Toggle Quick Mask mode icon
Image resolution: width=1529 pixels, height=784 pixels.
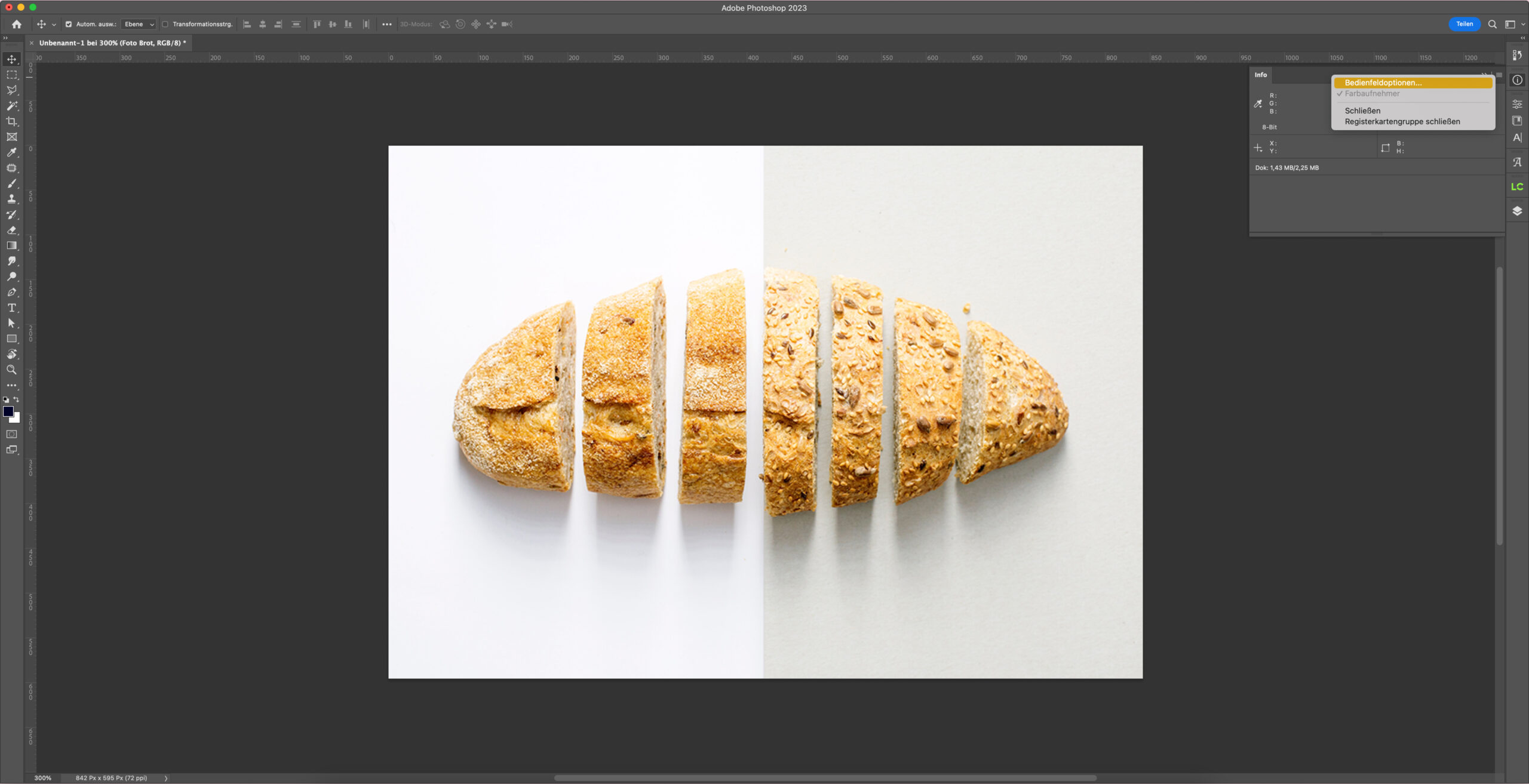11,434
